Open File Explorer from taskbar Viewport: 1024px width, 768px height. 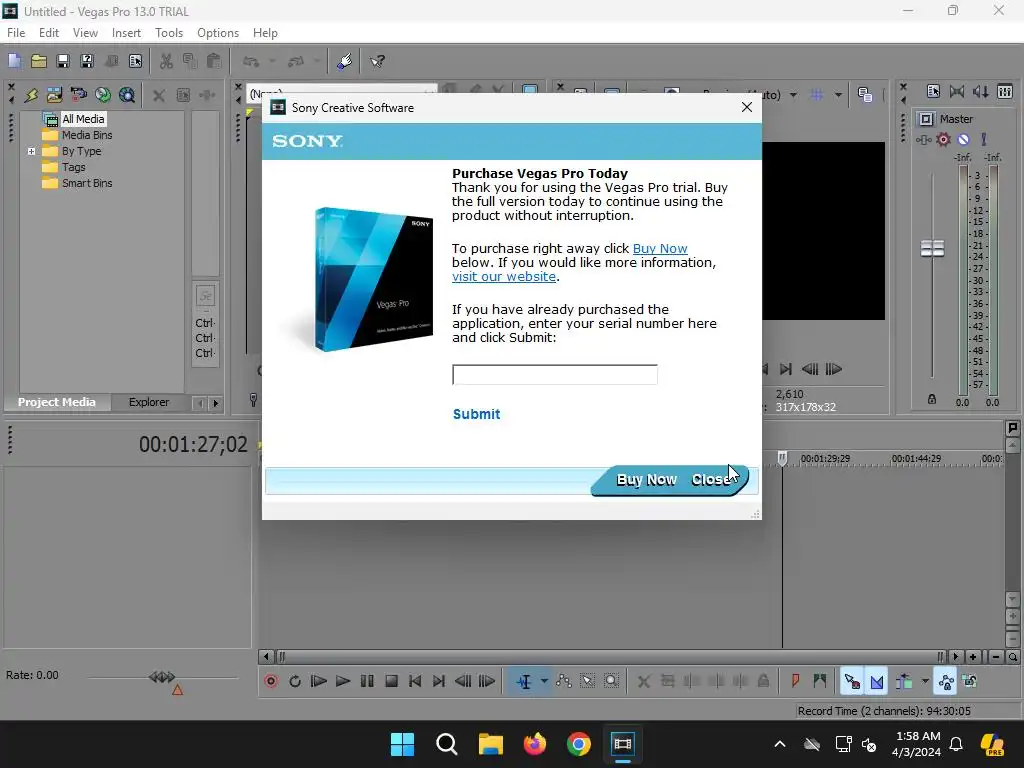pos(490,744)
